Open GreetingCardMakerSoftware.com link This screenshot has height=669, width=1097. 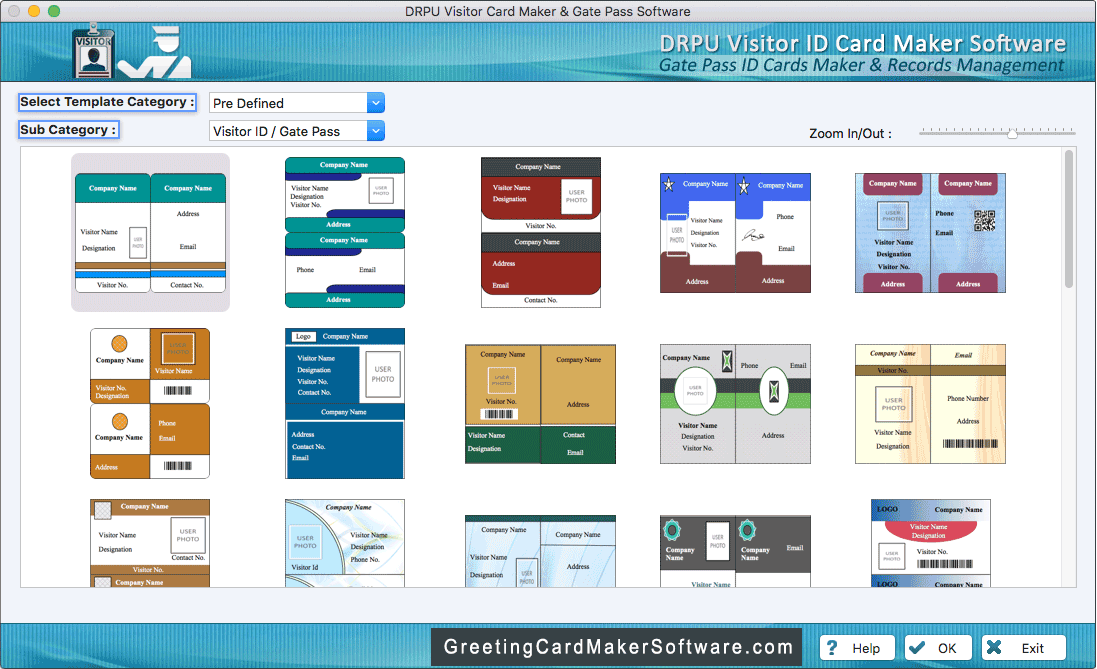(618, 647)
